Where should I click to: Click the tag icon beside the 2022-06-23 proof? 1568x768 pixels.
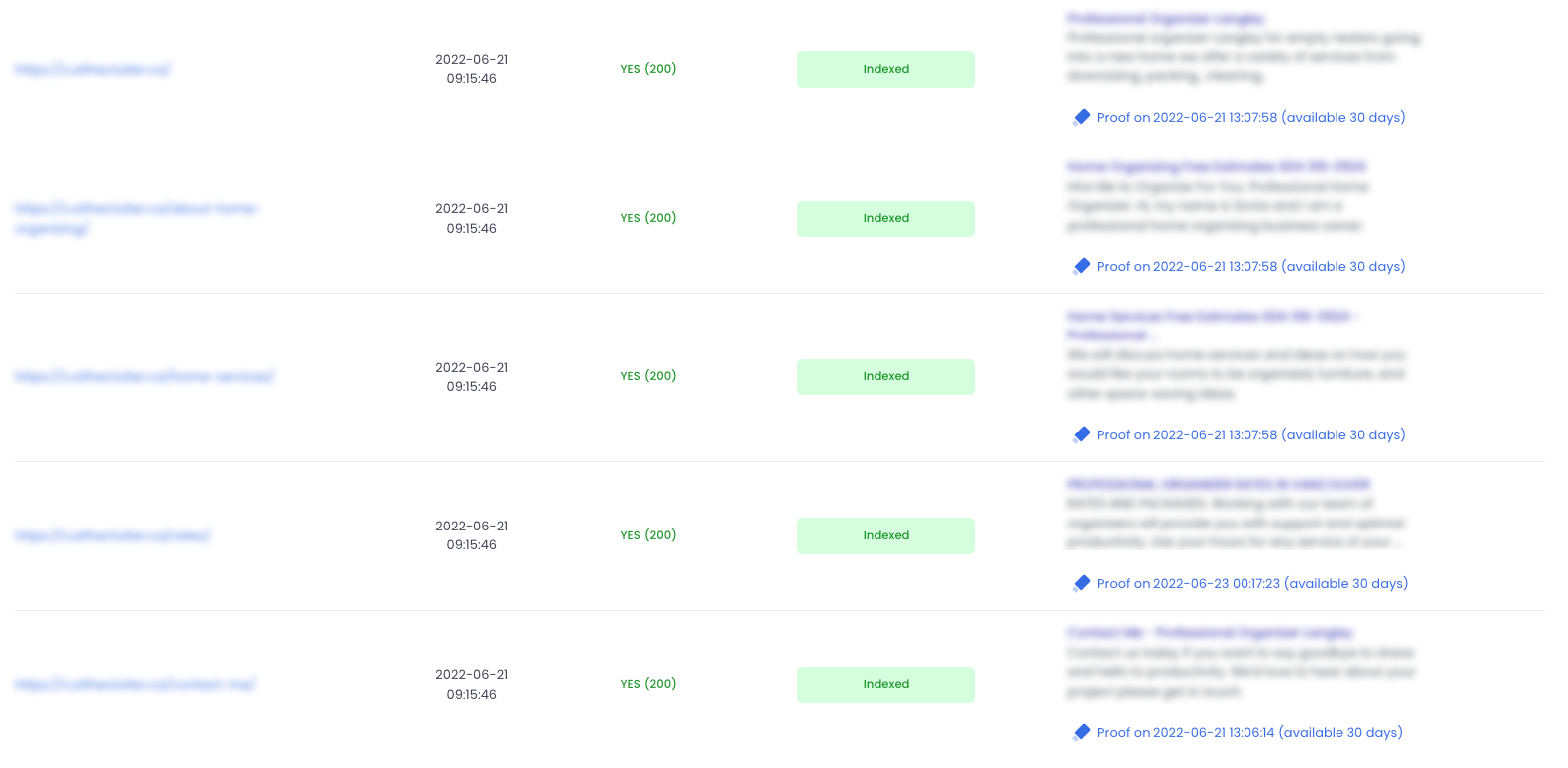pyautogui.click(x=1081, y=584)
